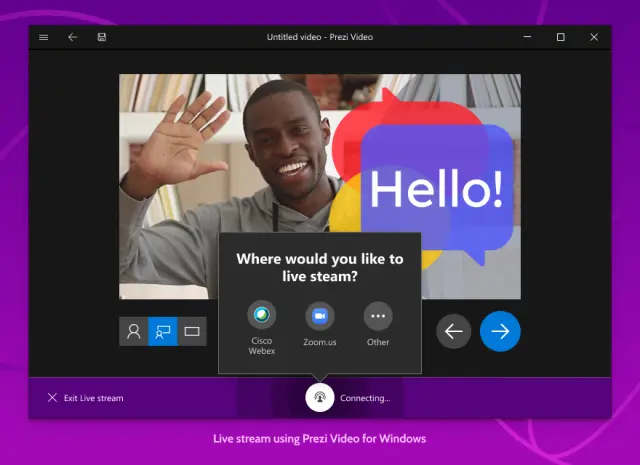This screenshot has height=465, width=640.
Task: Go to previous slide with left arrow
Action: click(x=453, y=331)
